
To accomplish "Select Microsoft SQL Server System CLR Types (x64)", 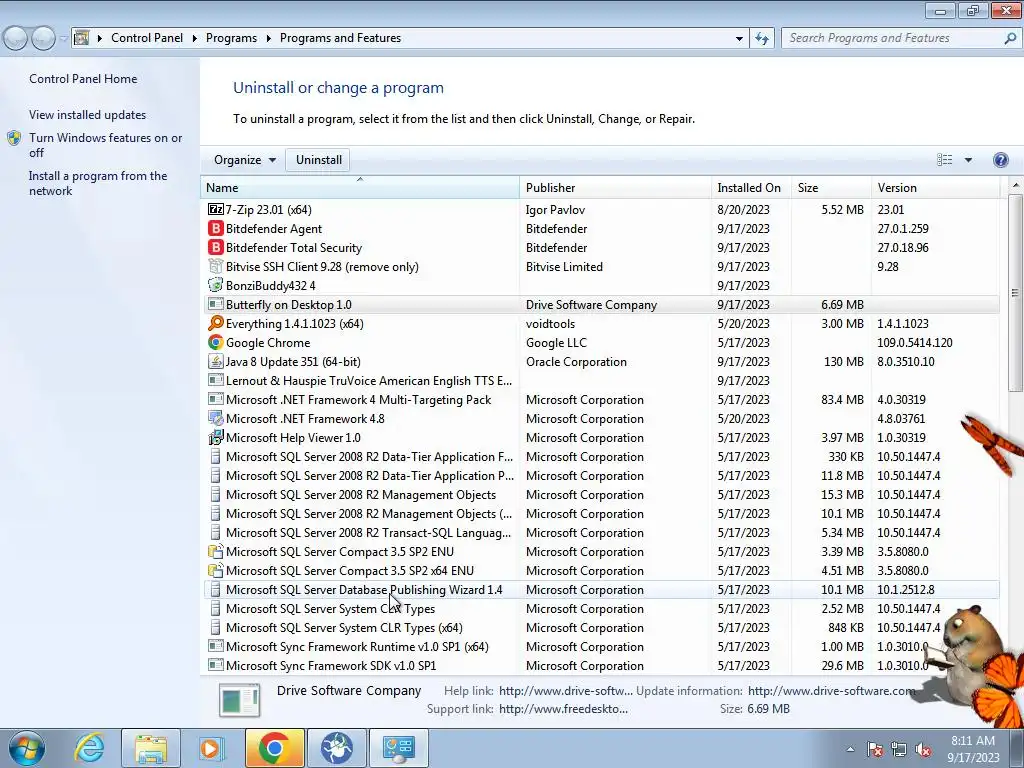I will tap(600, 628).
